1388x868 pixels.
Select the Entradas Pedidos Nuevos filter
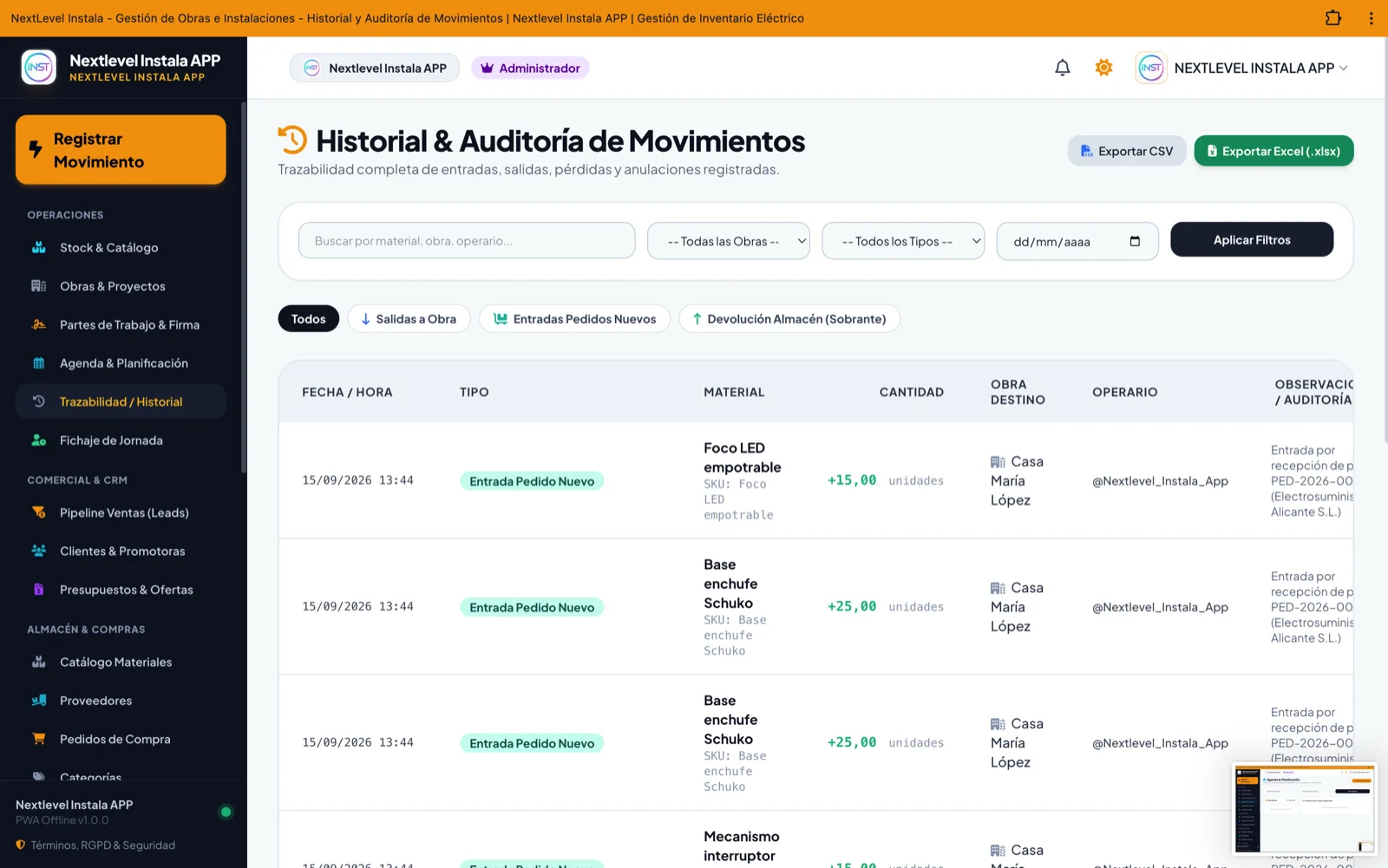[574, 319]
